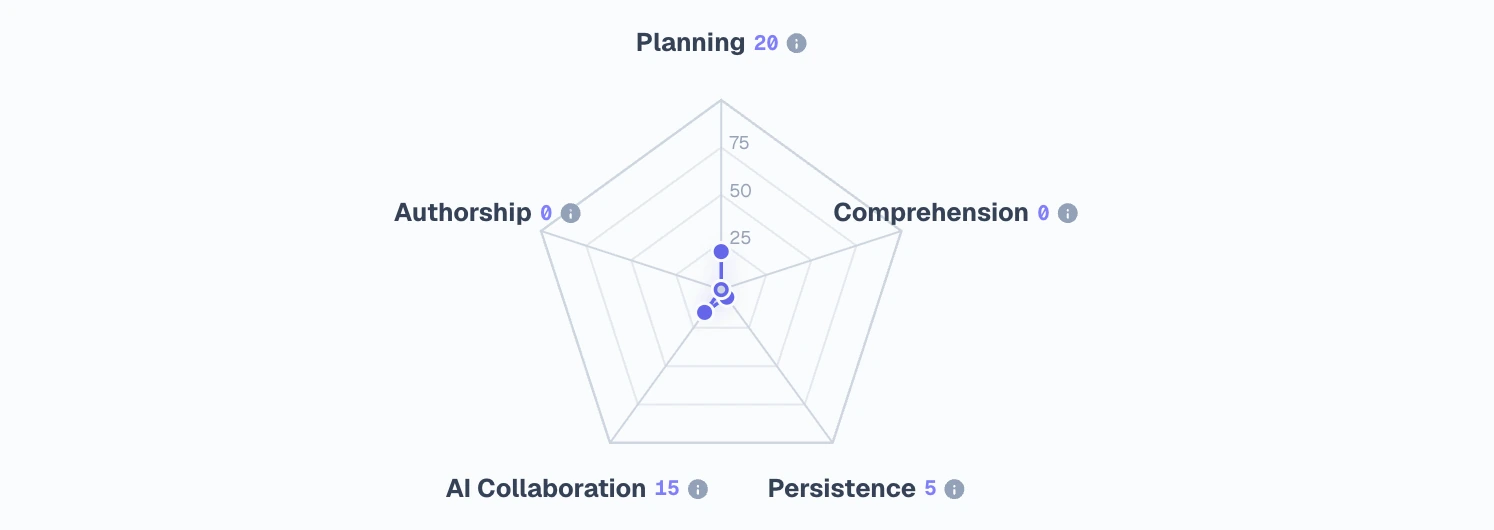
Task: Select the AI Collaboration data point
Action: pos(704,313)
